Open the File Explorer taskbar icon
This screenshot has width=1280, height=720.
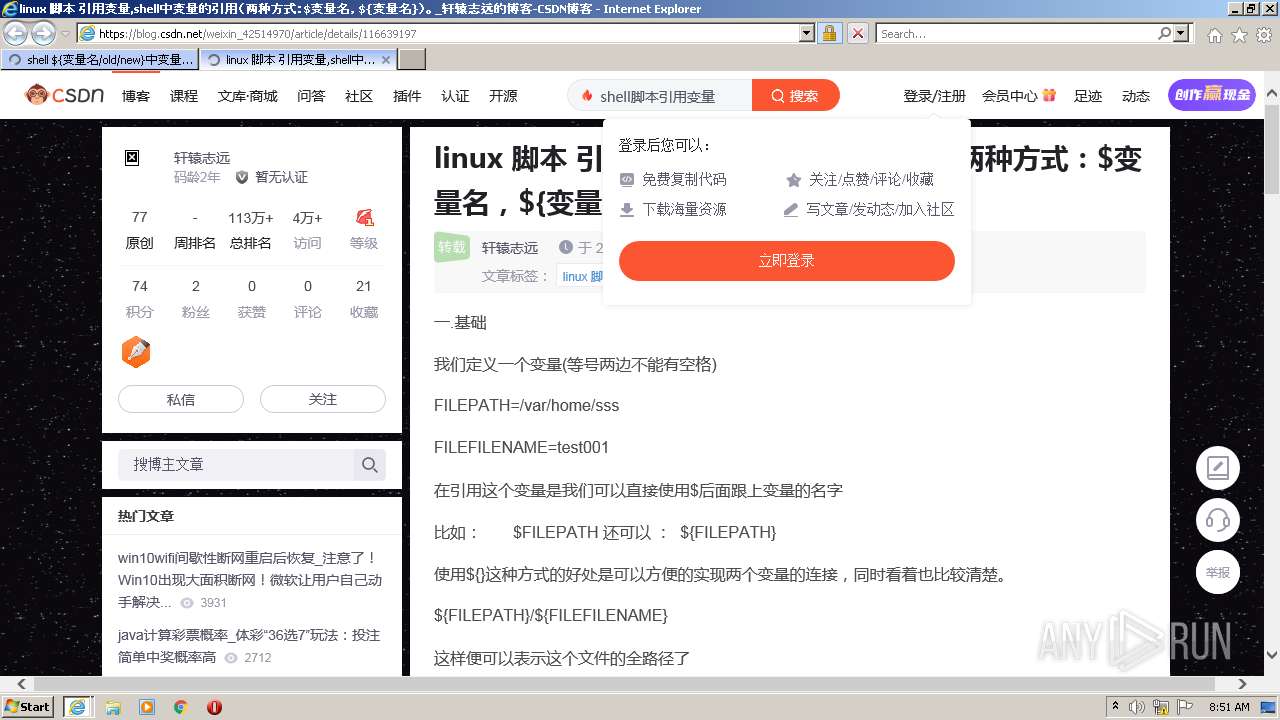113,707
